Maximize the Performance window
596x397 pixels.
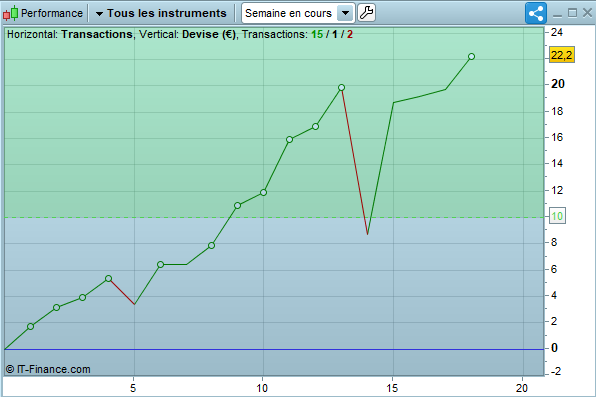572,13
